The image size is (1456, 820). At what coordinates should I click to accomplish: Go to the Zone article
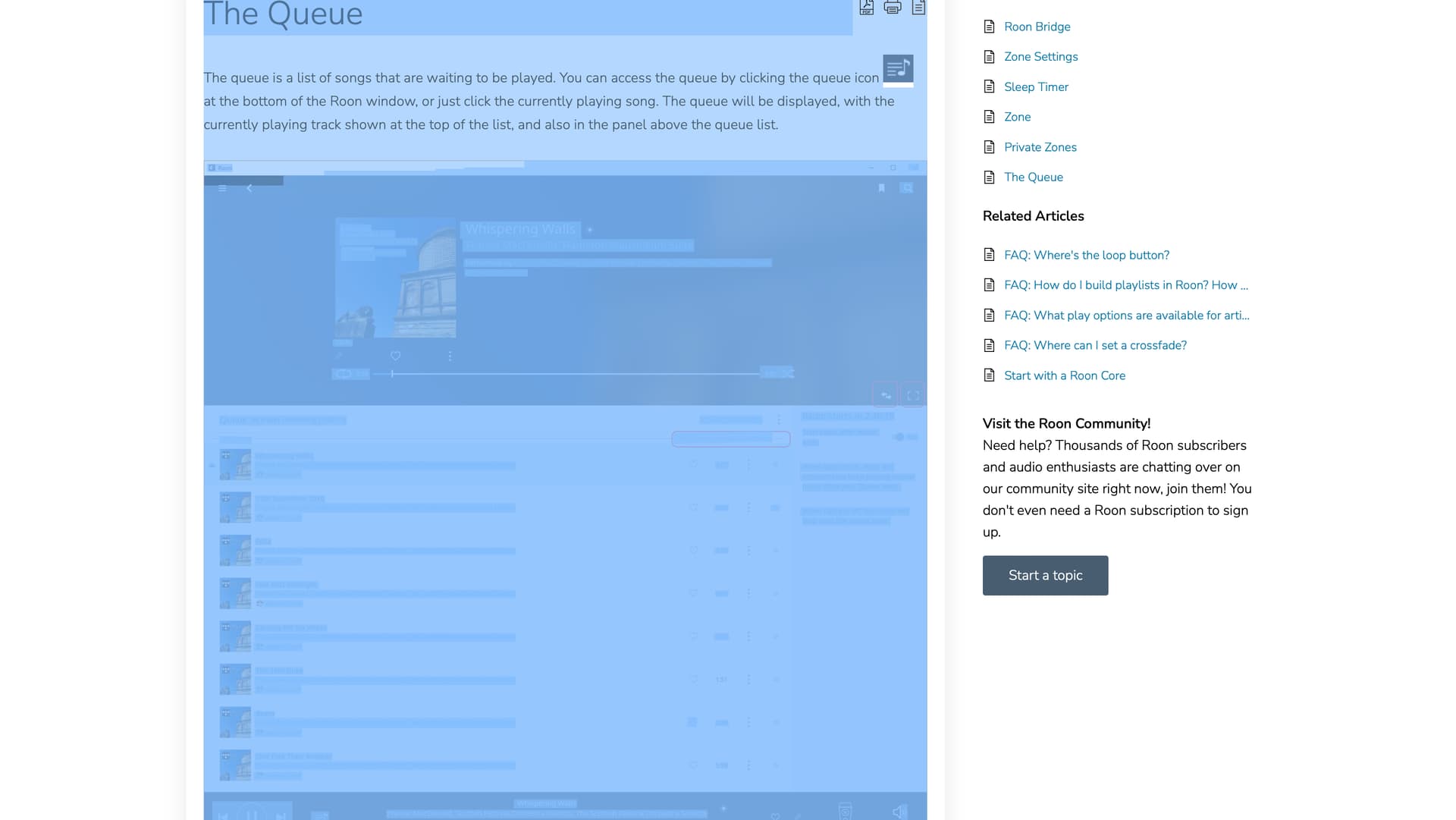click(x=1017, y=117)
